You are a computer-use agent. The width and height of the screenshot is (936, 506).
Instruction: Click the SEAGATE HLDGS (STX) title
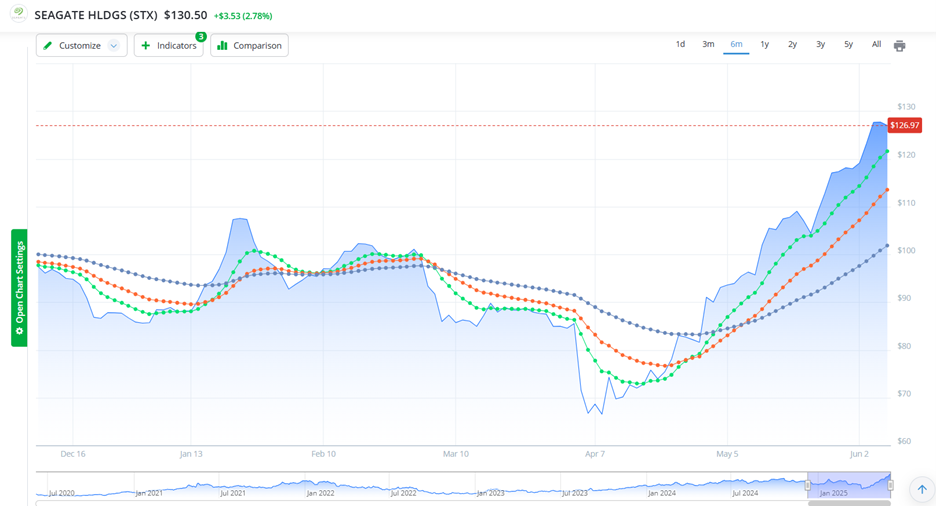pyautogui.click(x=96, y=16)
